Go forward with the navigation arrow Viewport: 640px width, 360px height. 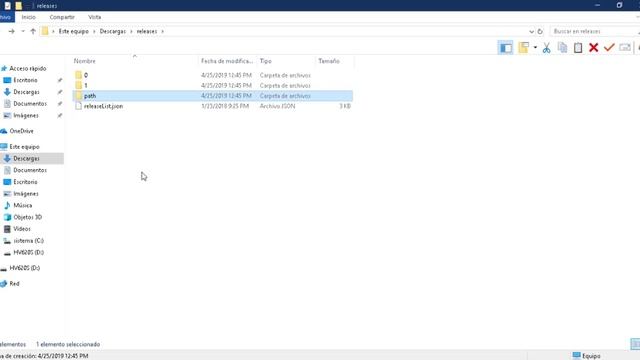click(x=11, y=31)
